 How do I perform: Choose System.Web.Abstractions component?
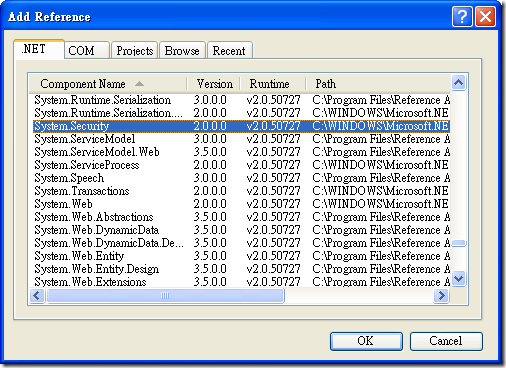coord(241,217)
